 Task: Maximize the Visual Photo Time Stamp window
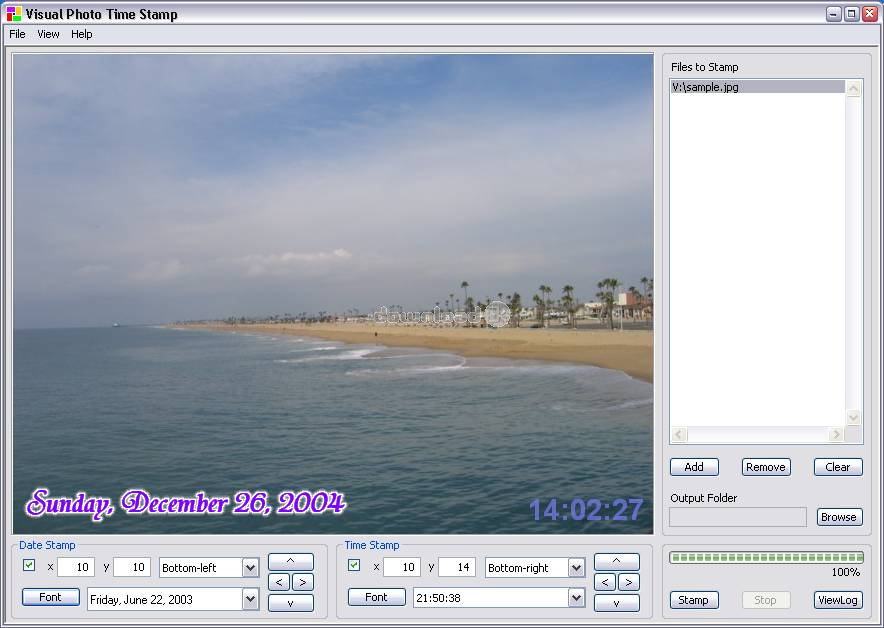point(851,14)
